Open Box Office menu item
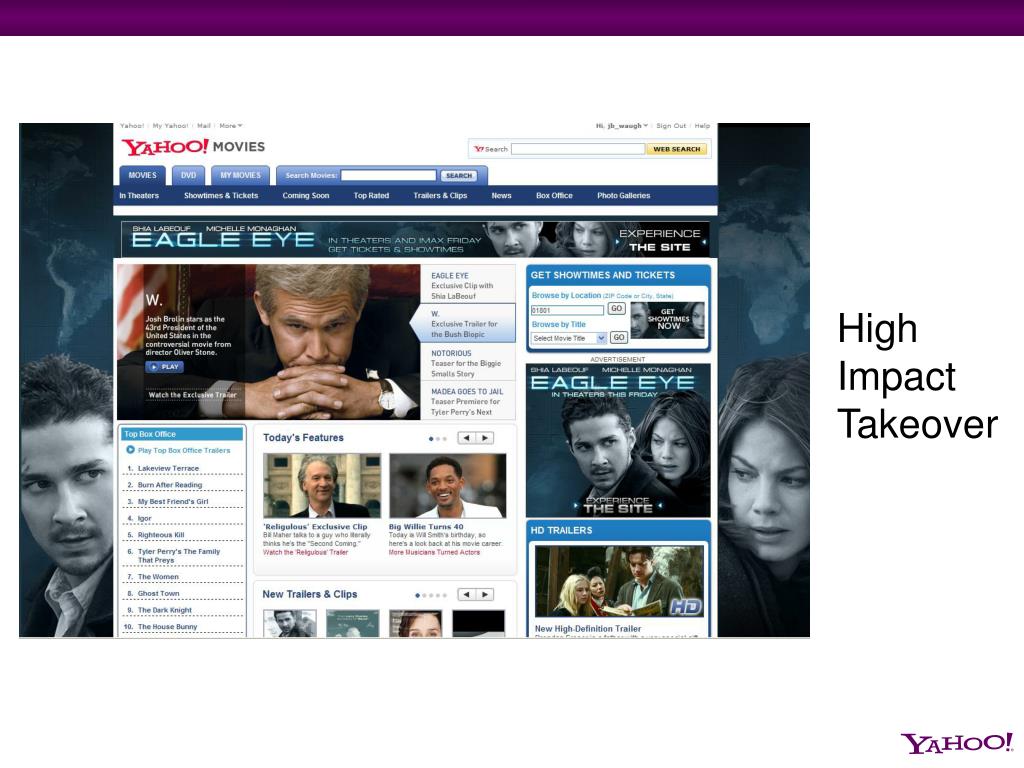Screen dimensions: 1024x768 (554, 195)
